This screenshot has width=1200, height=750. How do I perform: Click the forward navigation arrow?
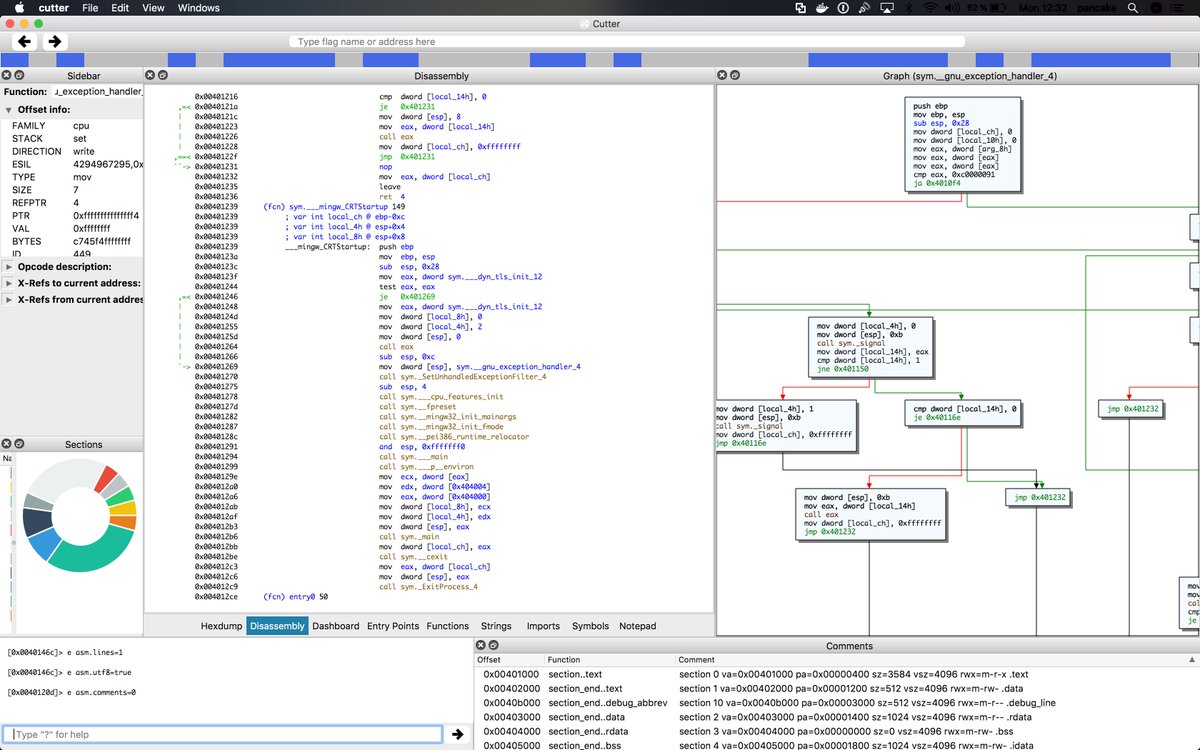pyautogui.click(x=55, y=41)
